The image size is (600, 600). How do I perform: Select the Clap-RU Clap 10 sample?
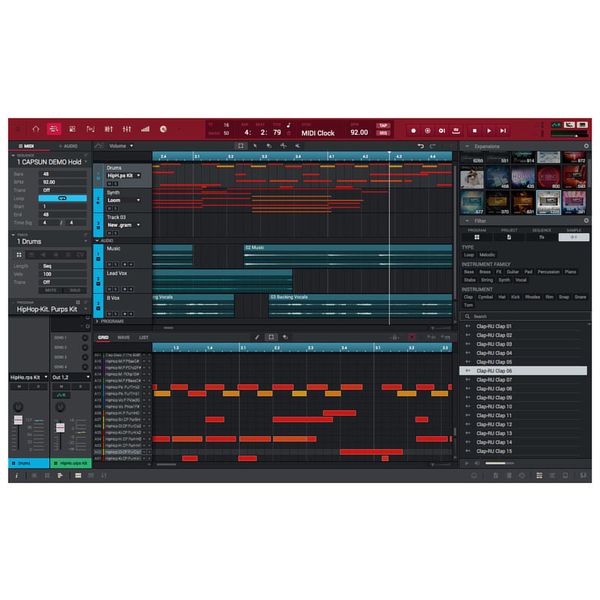(x=523, y=406)
